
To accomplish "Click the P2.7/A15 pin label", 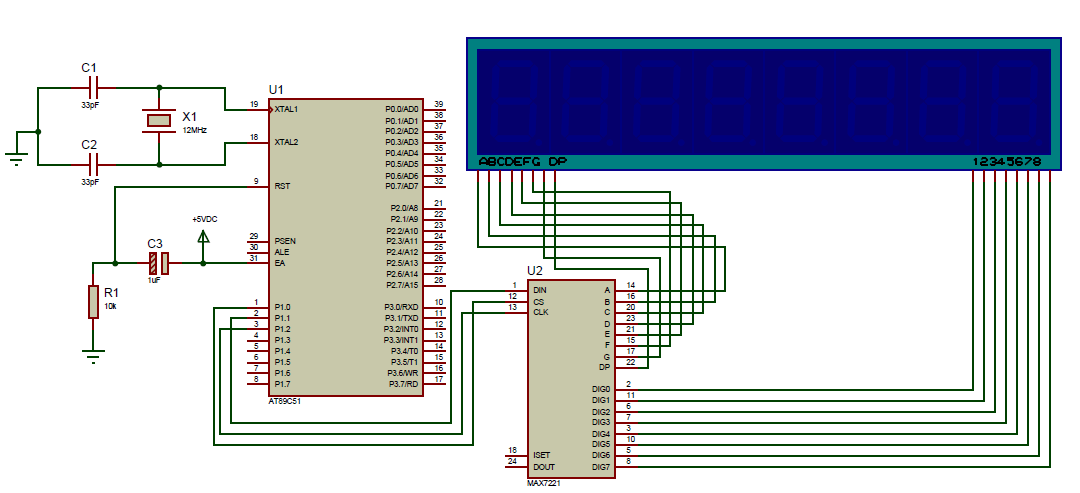I will pos(401,285).
